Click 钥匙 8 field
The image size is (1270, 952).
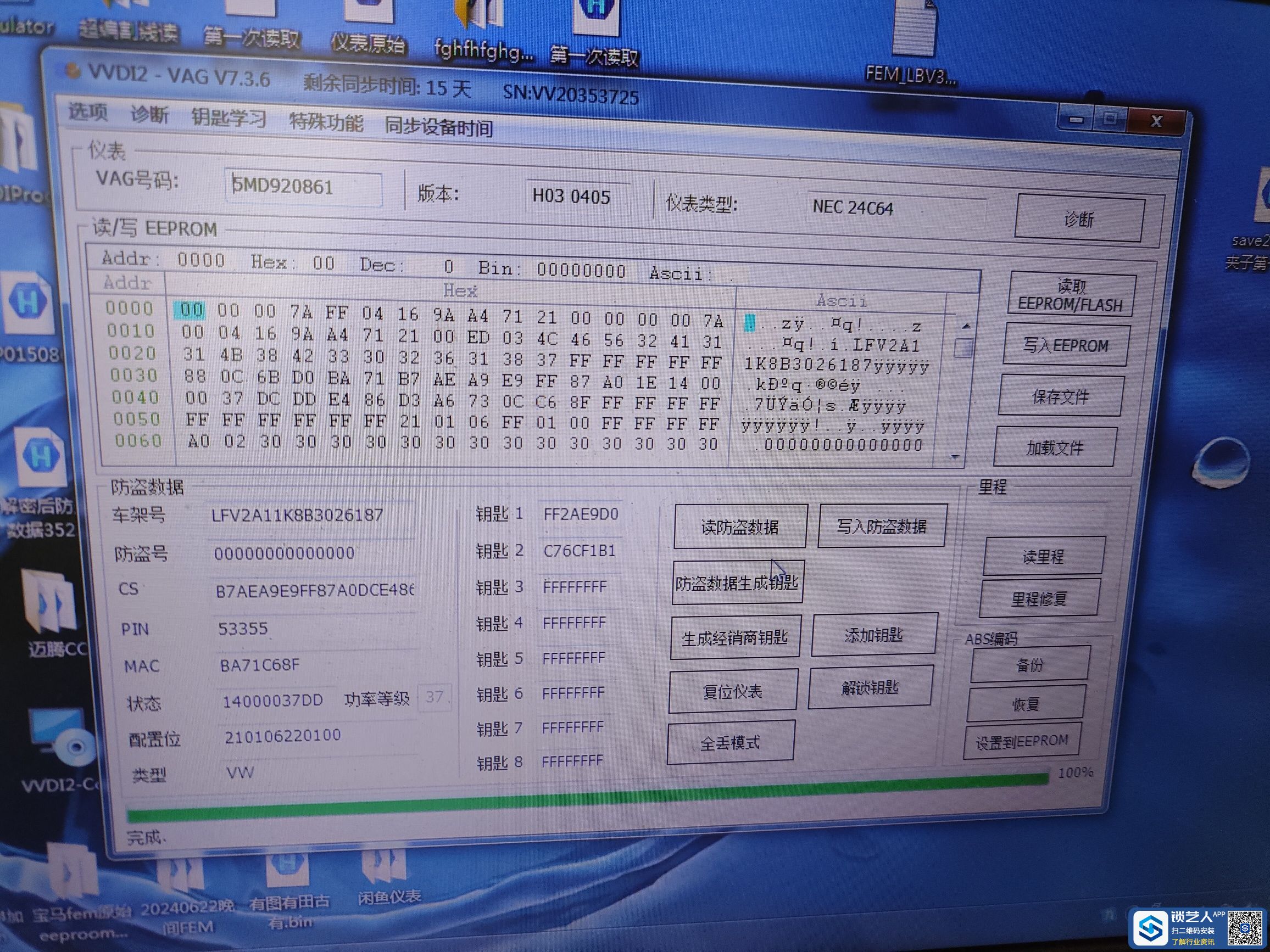(575, 761)
